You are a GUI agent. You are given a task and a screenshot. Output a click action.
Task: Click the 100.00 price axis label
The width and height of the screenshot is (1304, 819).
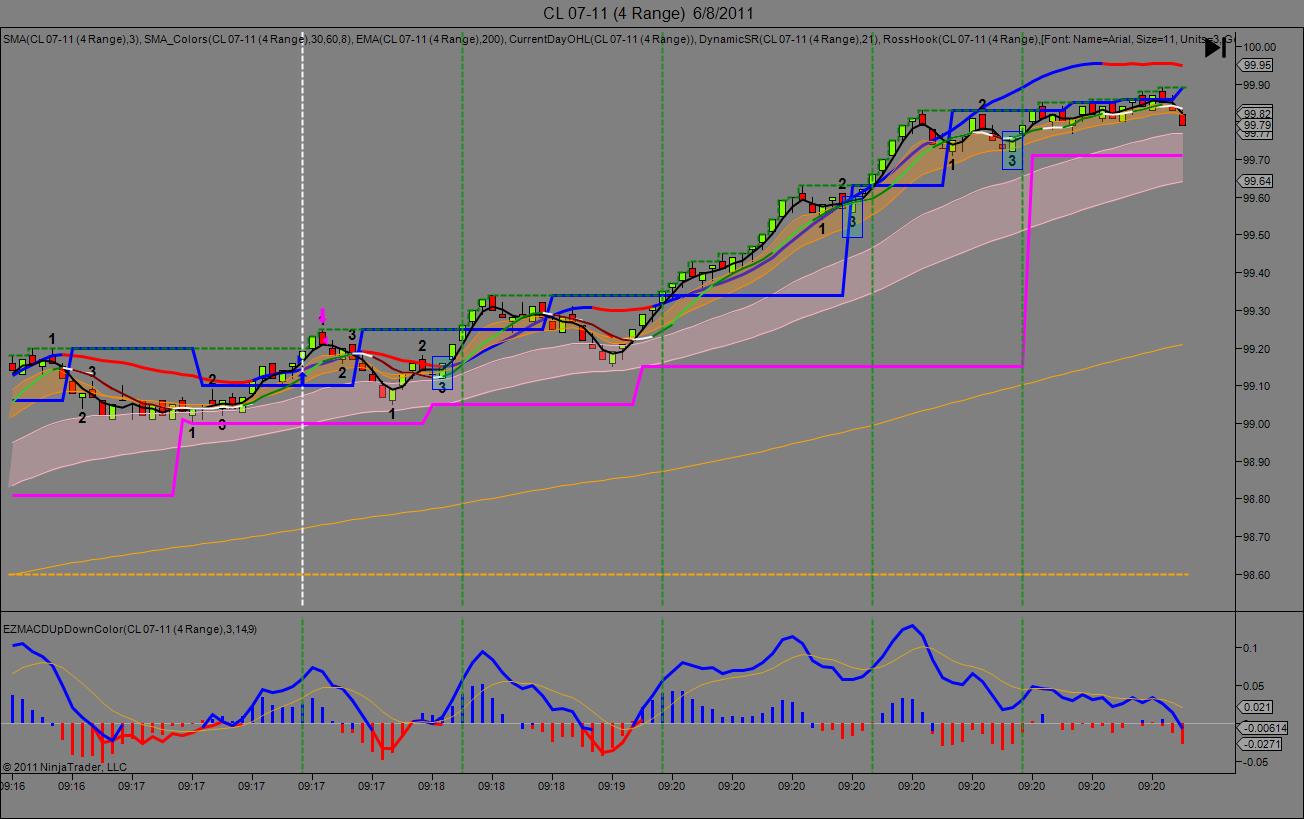[1261, 47]
